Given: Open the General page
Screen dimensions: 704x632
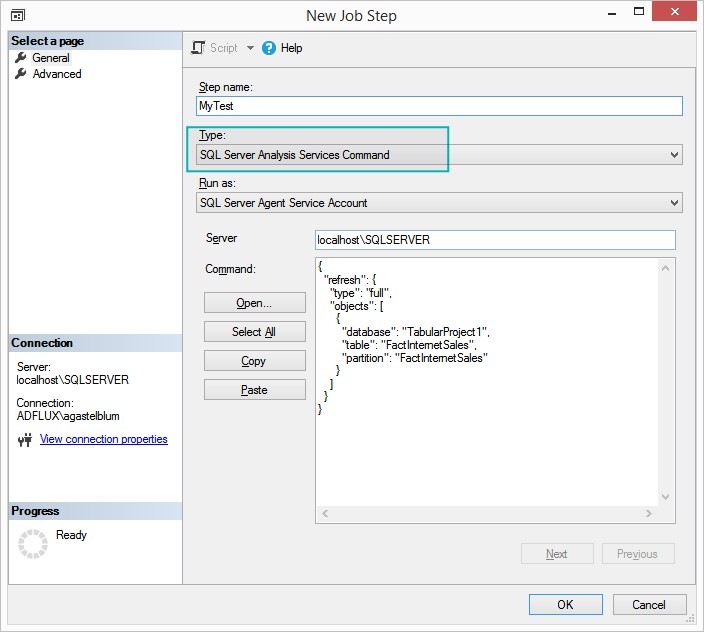Looking at the screenshot, I should [x=51, y=58].
